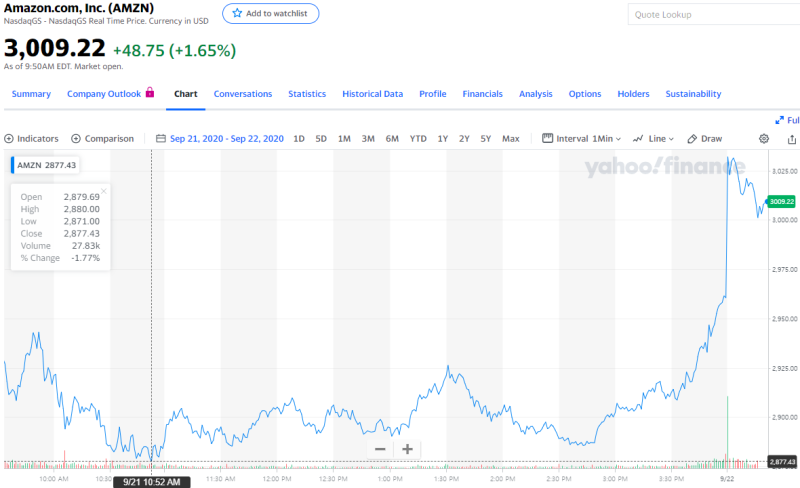Click the 9/21 10:52 AM crosshair time label
The height and width of the screenshot is (488, 800).
tap(152, 482)
